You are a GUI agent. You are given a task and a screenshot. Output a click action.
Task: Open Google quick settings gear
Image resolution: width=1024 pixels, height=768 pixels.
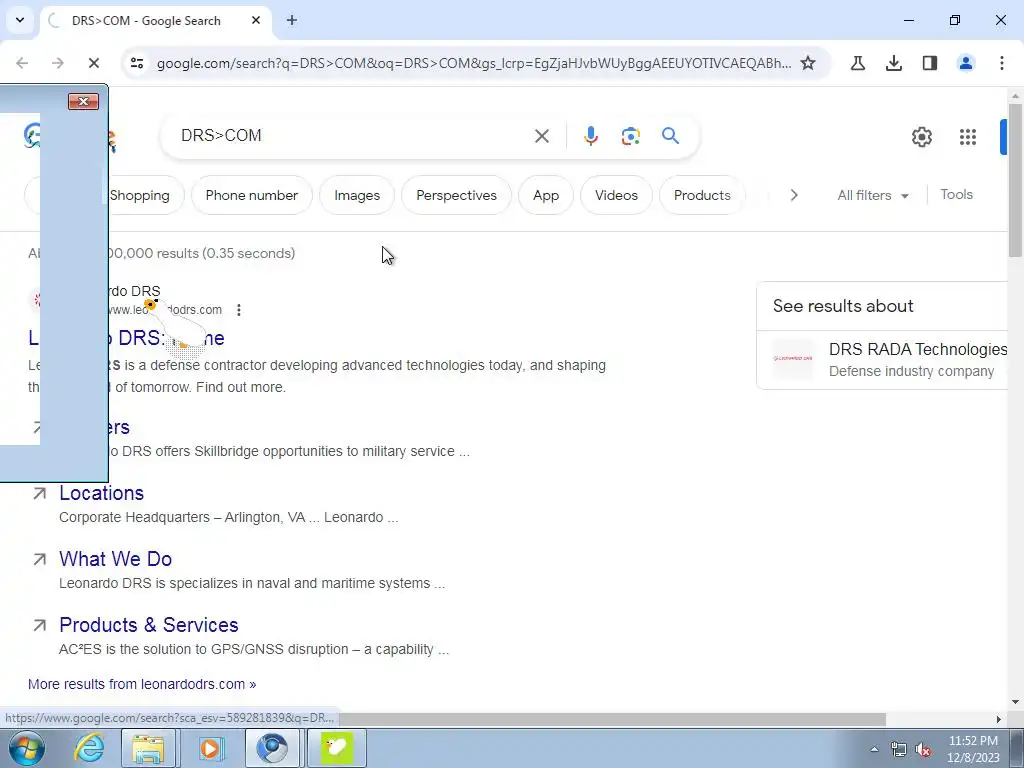coord(922,136)
